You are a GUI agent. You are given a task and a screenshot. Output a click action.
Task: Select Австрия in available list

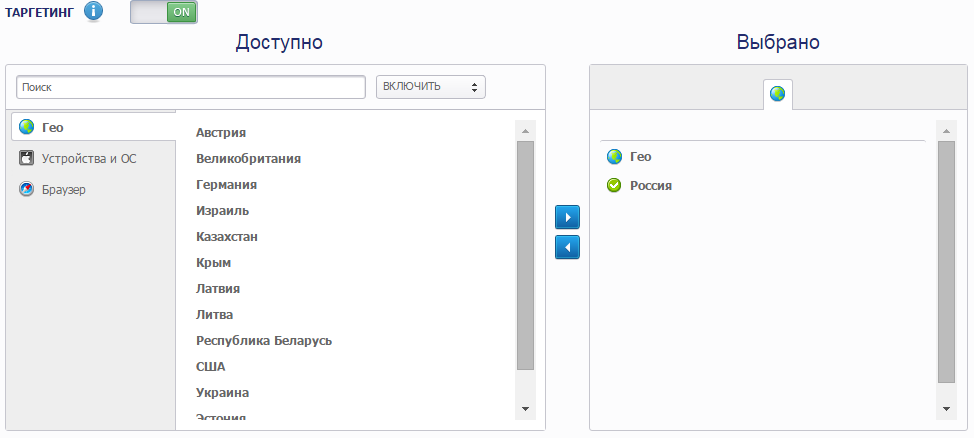click(221, 132)
